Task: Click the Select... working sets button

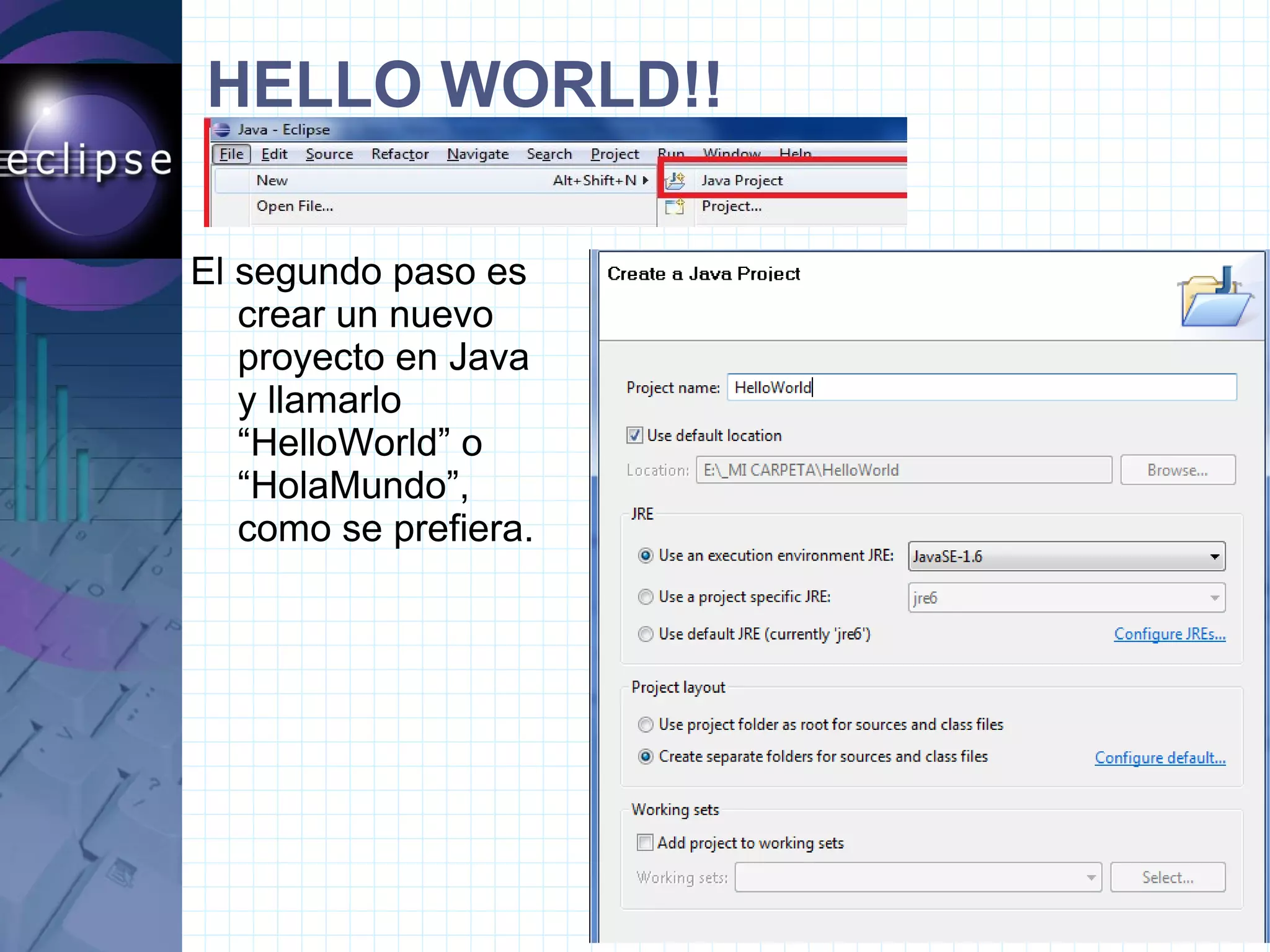Action: point(1168,878)
